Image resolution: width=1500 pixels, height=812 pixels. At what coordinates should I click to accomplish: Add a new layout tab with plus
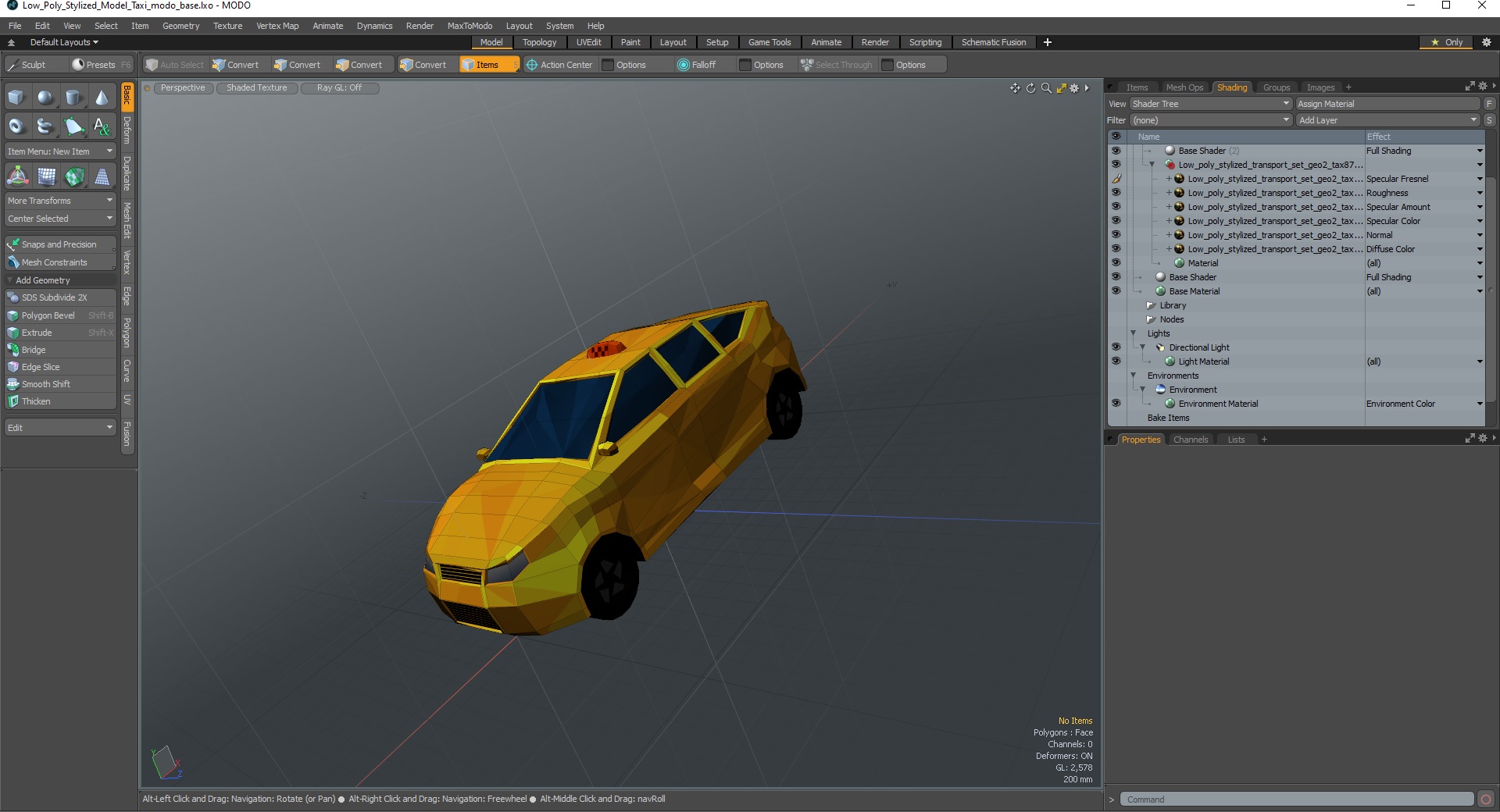tap(1048, 42)
